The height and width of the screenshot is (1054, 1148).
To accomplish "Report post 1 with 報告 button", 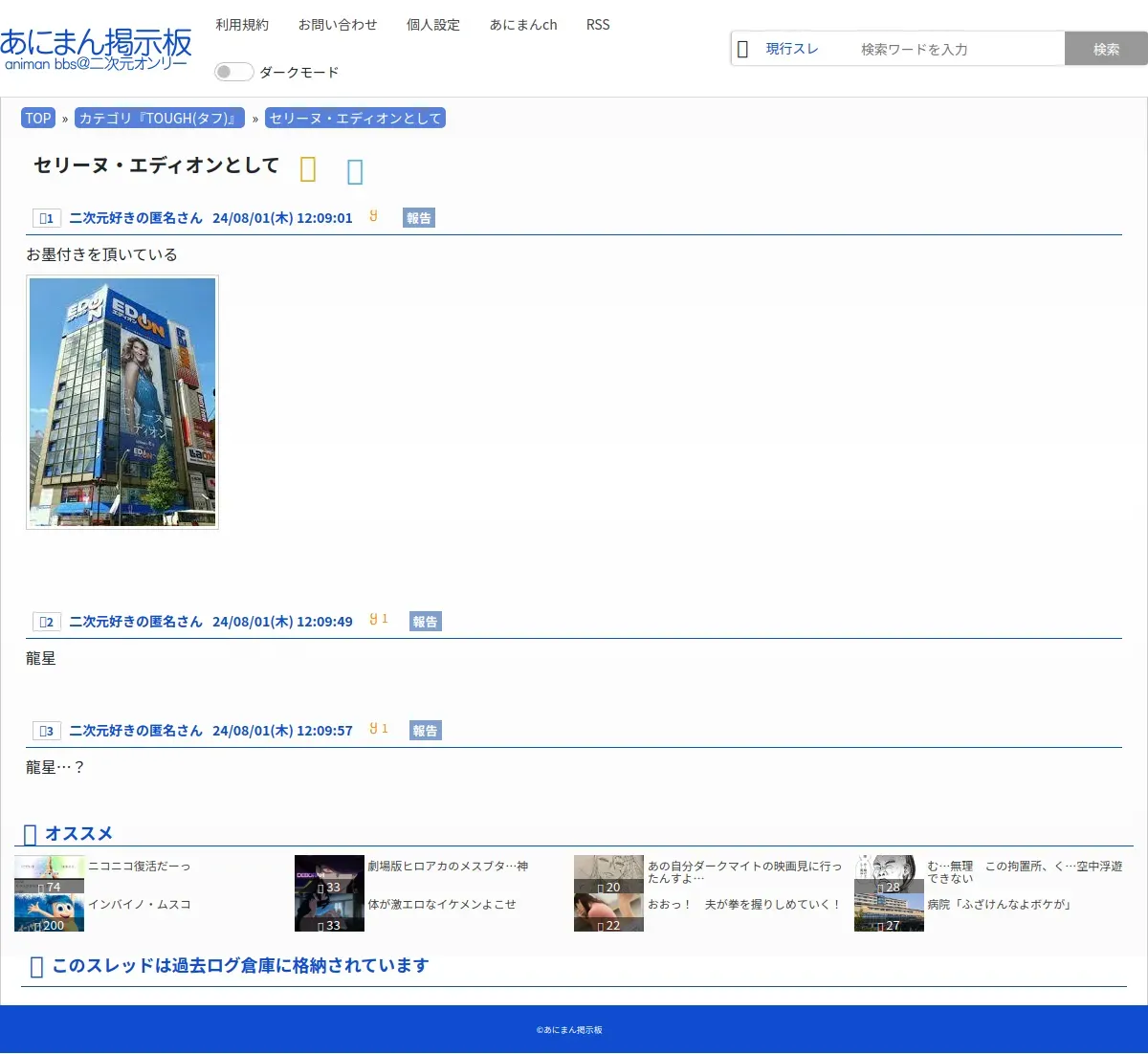I will (x=419, y=218).
